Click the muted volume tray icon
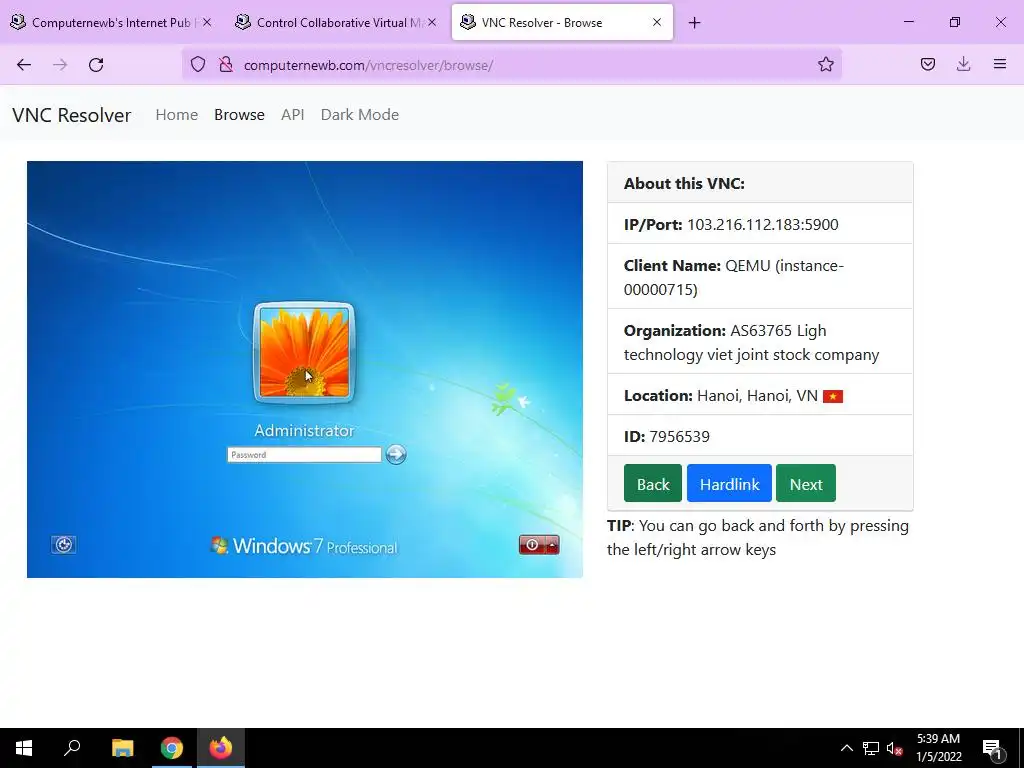This screenshot has height=768, width=1024. [894, 748]
